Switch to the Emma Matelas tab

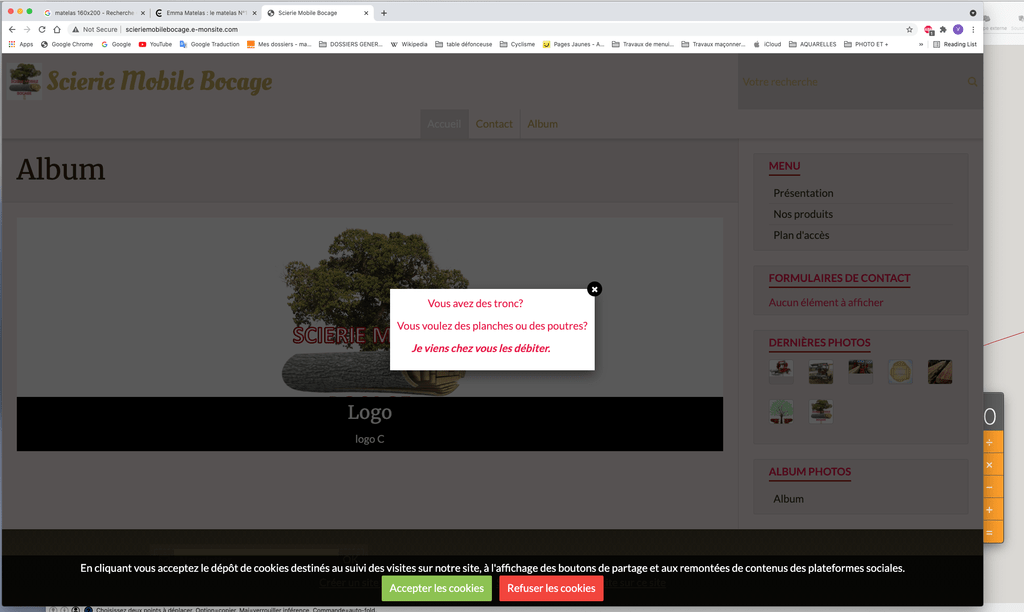(x=206, y=12)
